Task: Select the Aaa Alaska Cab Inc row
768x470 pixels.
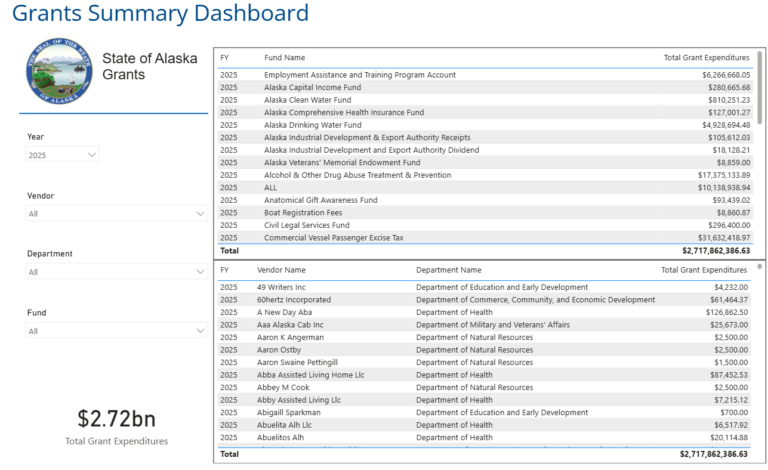Action: tap(485, 325)
